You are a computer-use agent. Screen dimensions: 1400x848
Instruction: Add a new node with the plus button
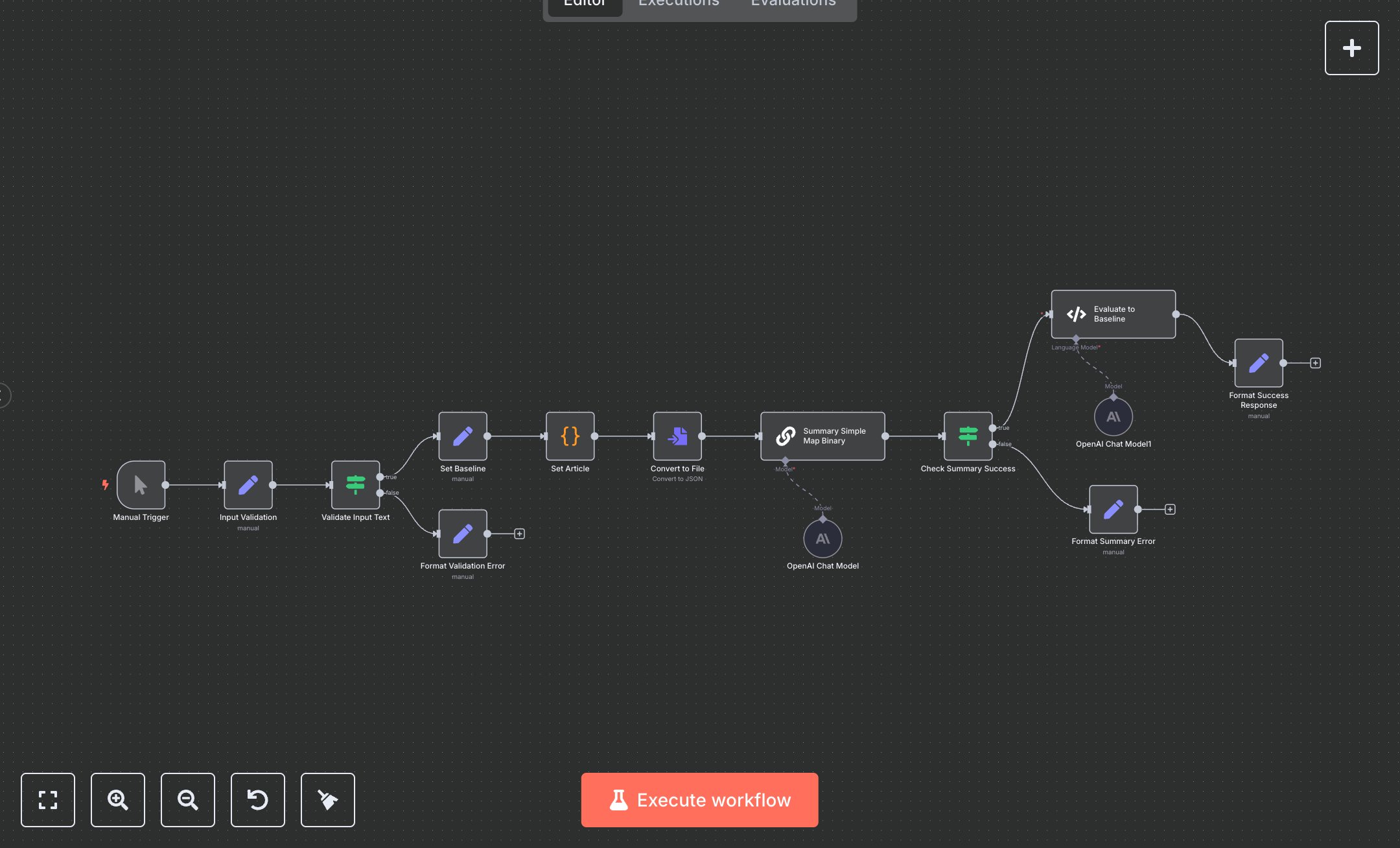1352,47
